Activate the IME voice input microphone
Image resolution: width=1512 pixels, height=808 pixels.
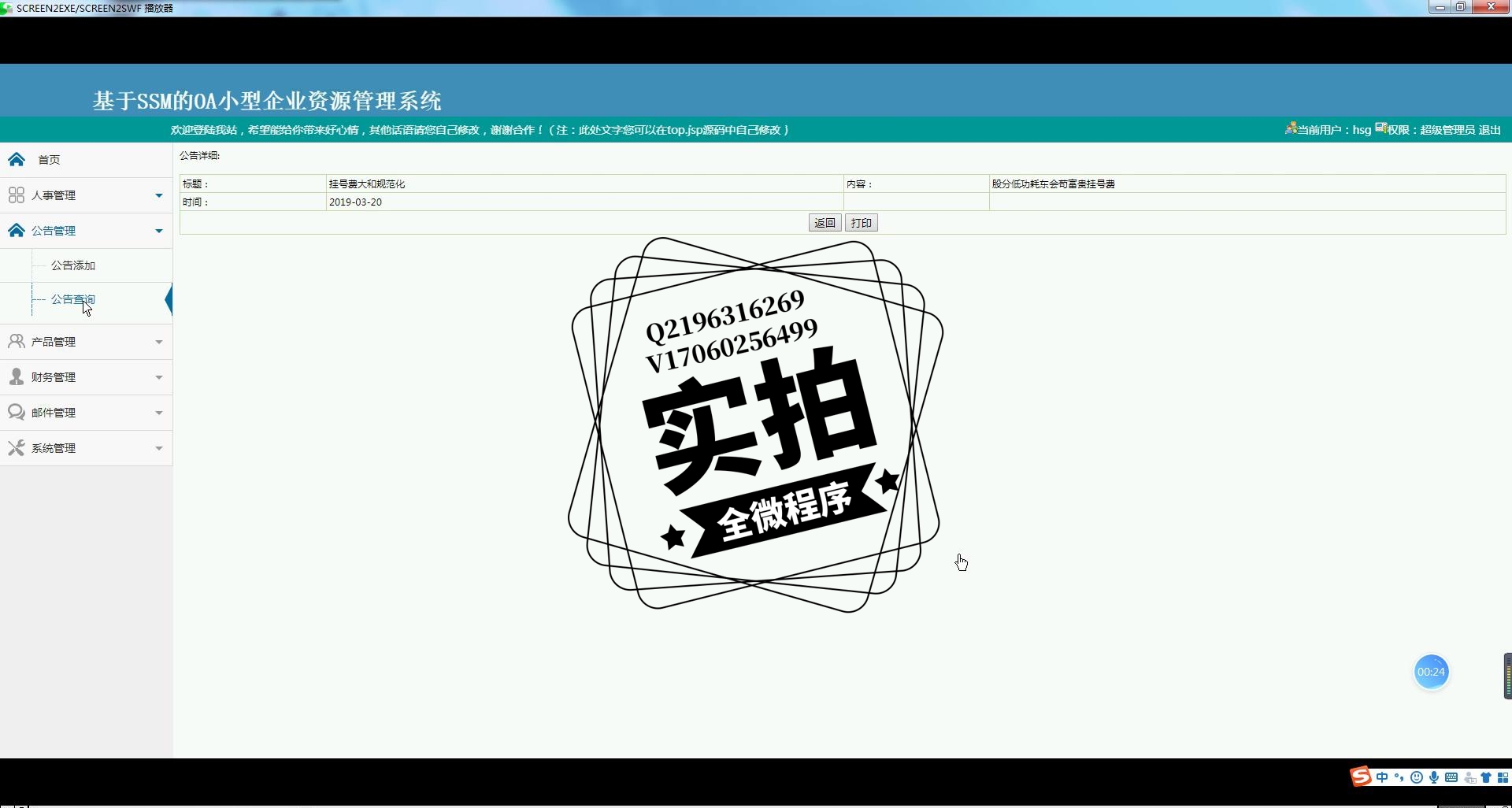(x=1434, y=777)
